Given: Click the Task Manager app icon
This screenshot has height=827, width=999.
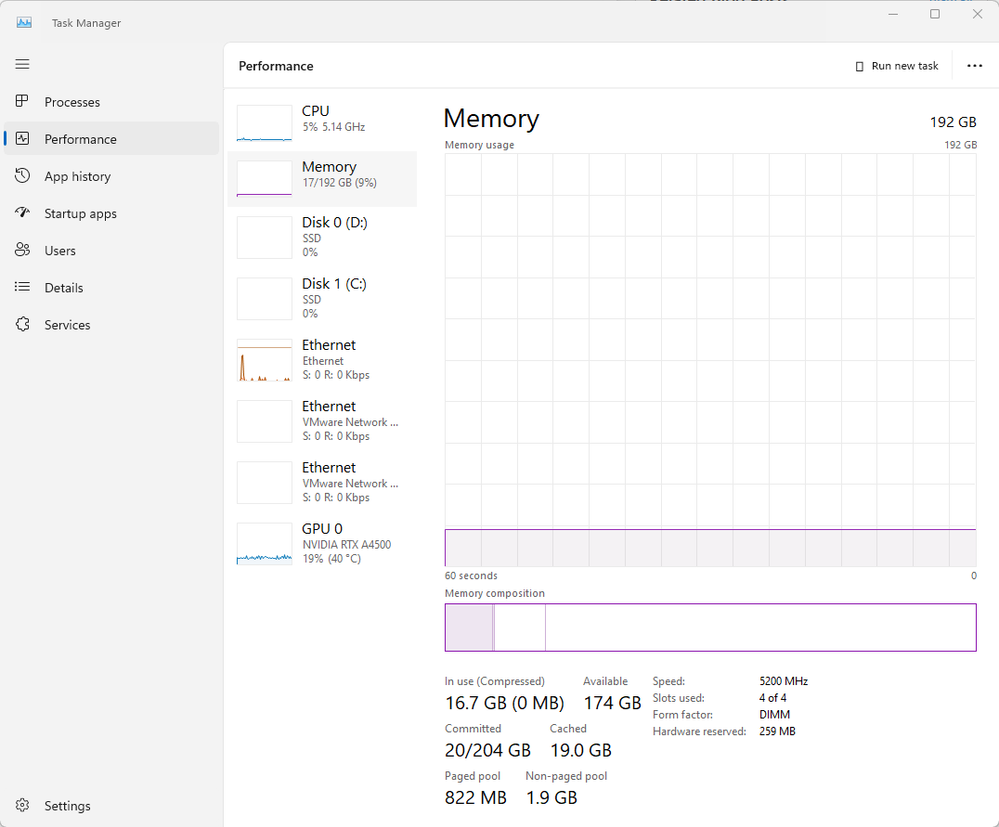Looking at the screenshot, I should [x=24, y=22].
